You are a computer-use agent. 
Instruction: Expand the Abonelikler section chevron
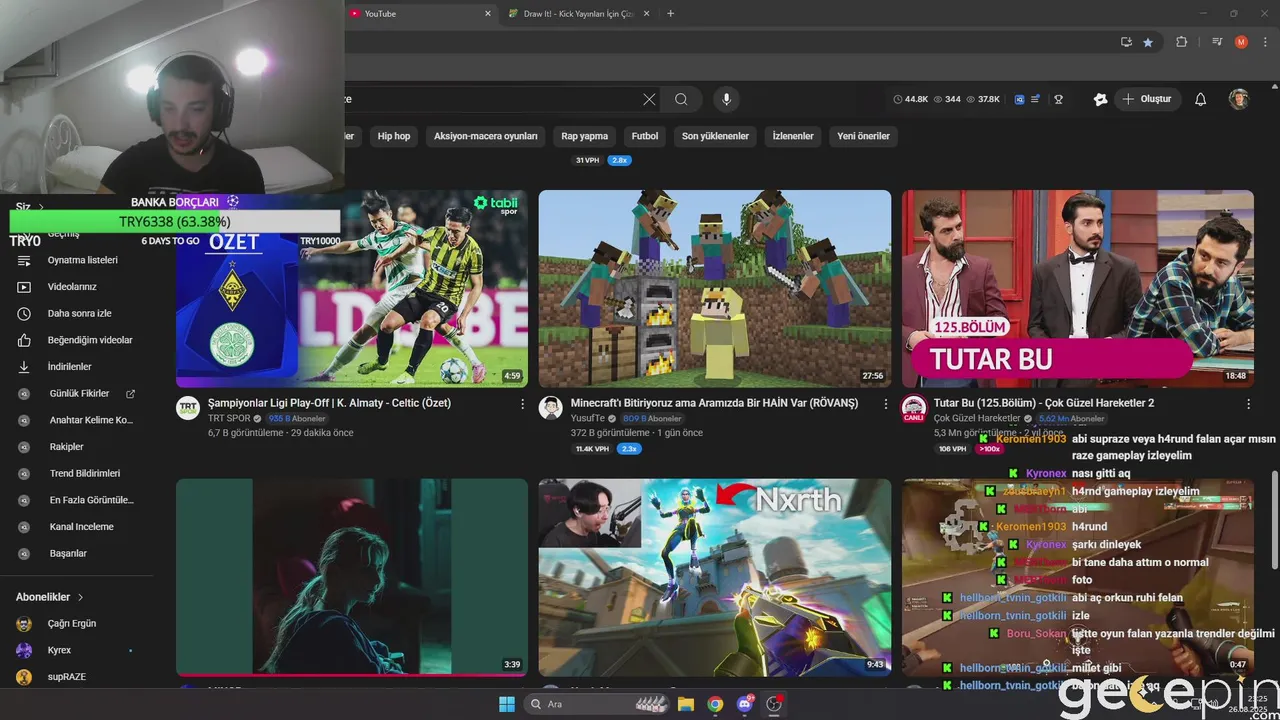[x=80, y=597]
